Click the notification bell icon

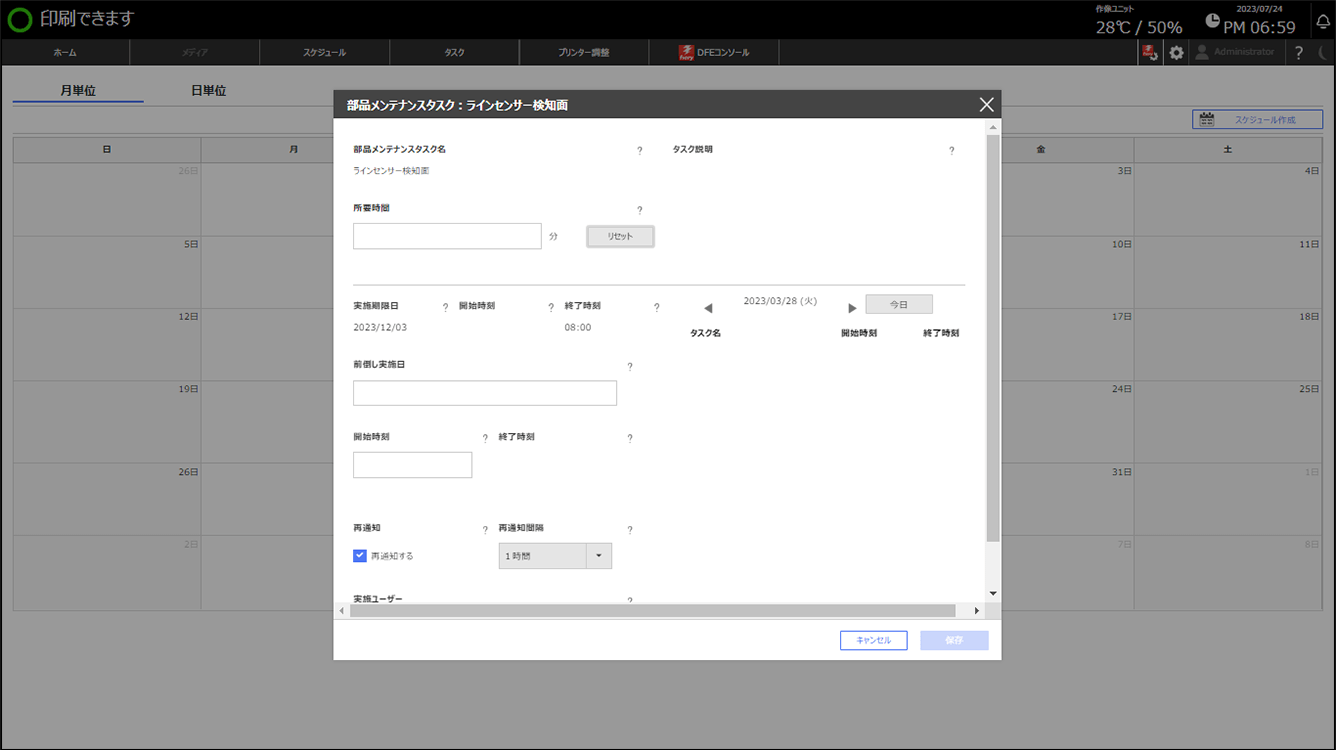click(1322, 21)
